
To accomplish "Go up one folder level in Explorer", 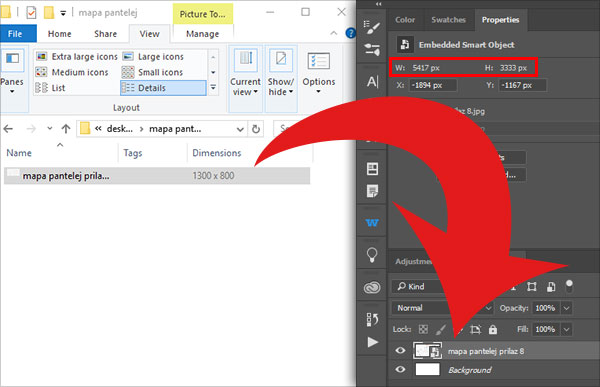I will tap(66, 129).
